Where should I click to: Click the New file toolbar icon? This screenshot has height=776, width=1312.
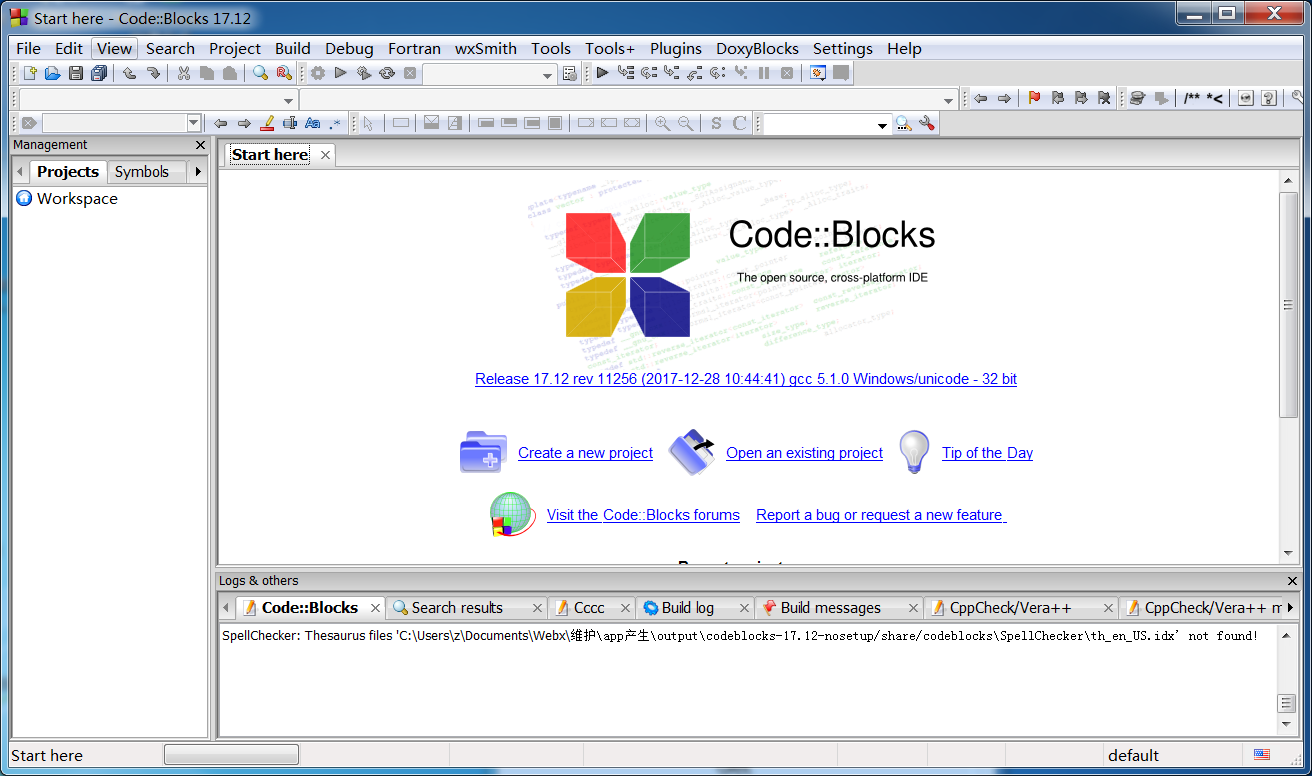pos(30,73)
